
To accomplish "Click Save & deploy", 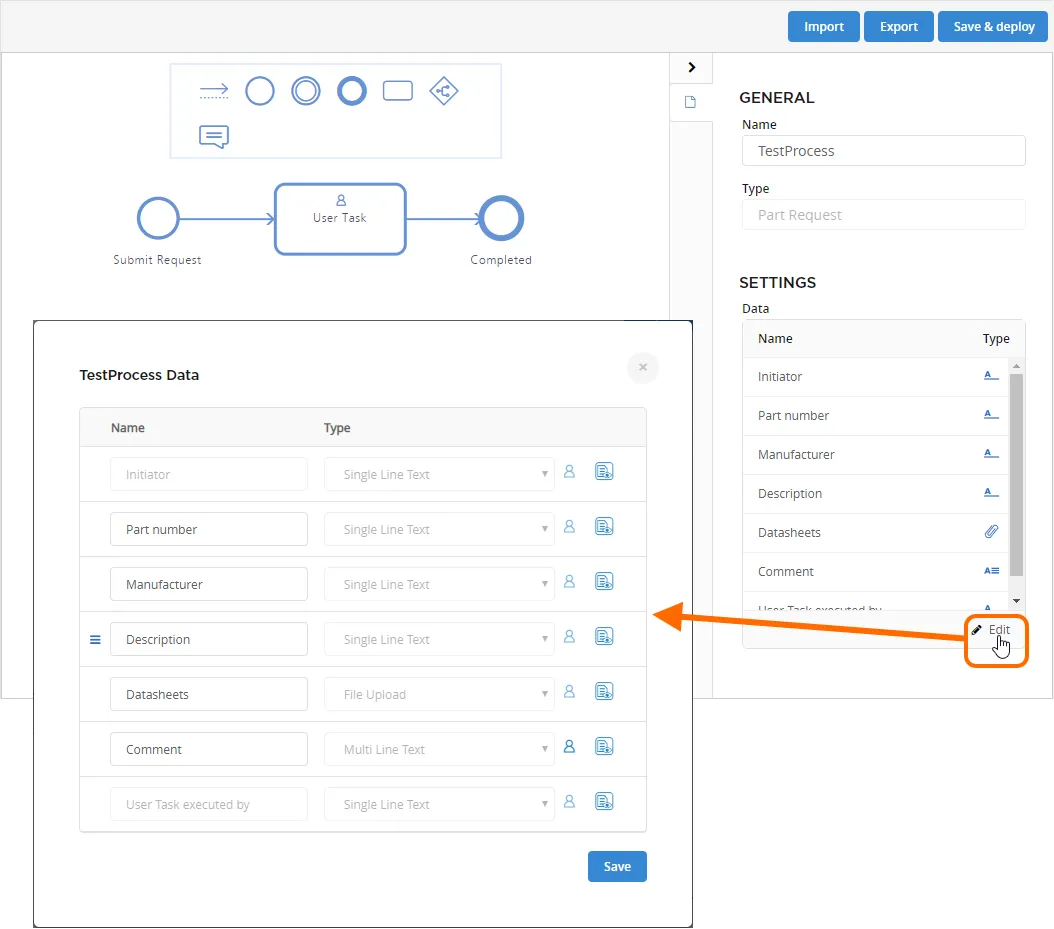I will [x=994, y=27].
